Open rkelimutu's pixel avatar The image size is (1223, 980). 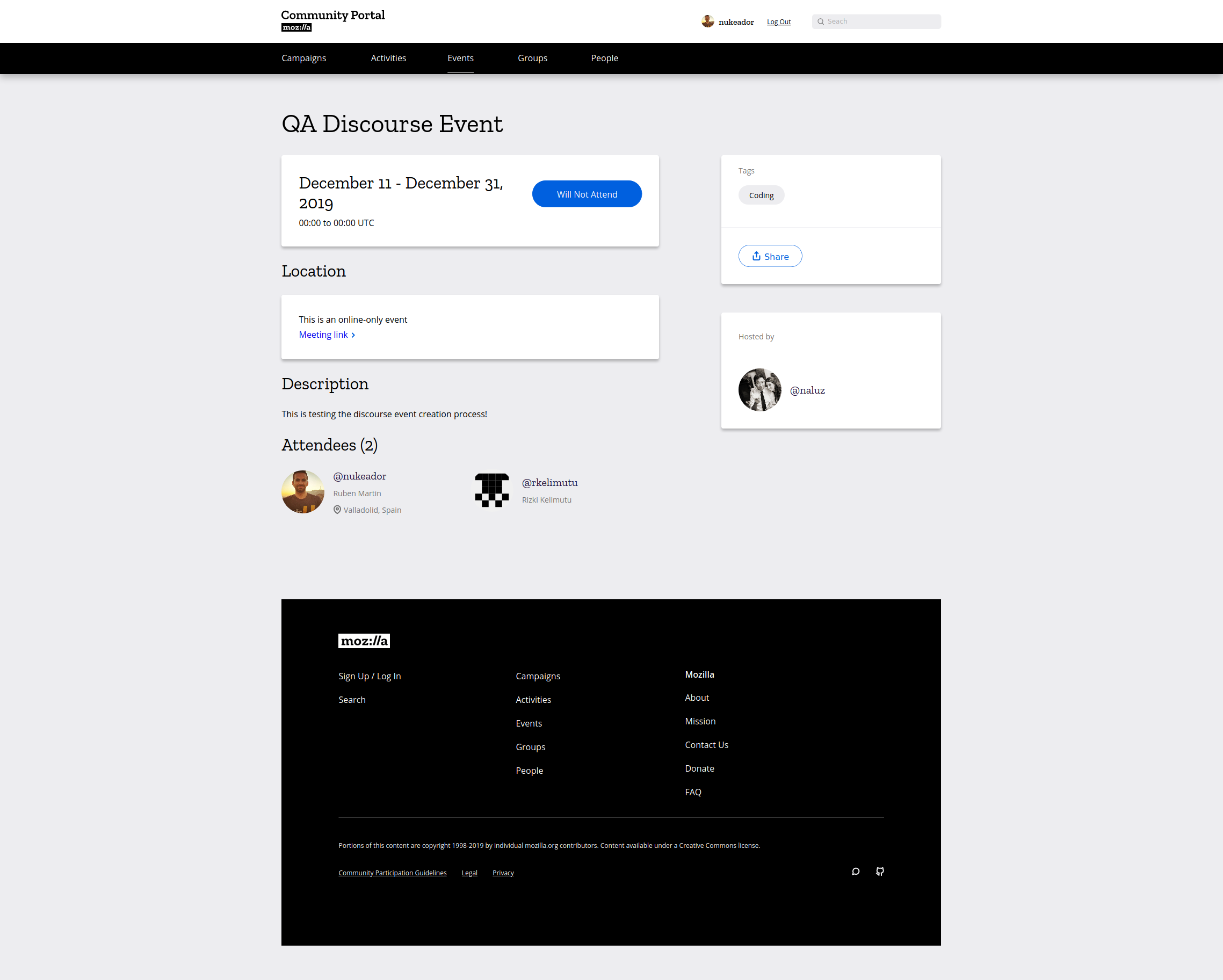pos(491,490)
